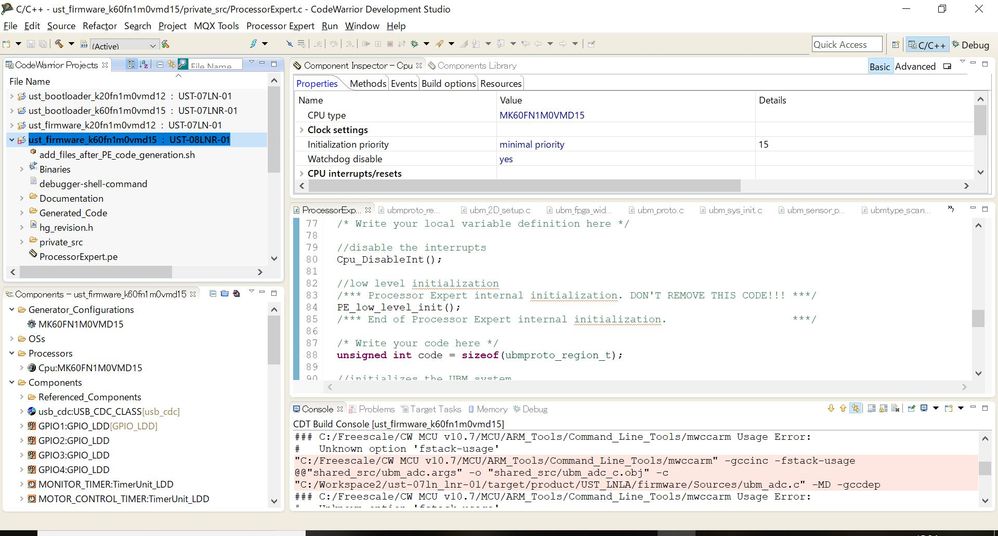Image resolution: width=998 pixels, height=536 pixels.
Task: Click the Watchdog disable 'yes' value
Action: pyautogui.click(x=506, y=159)
